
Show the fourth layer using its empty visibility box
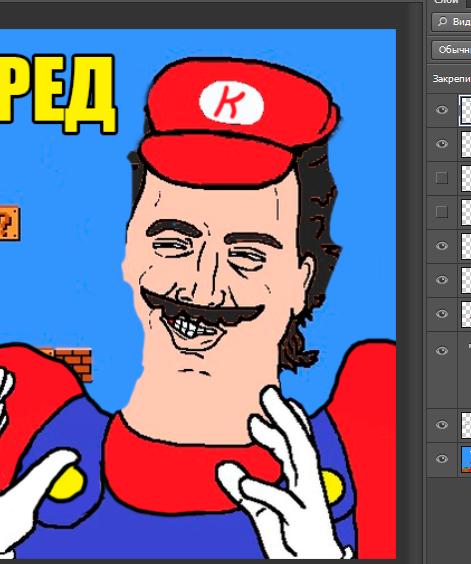pos(442,212)
